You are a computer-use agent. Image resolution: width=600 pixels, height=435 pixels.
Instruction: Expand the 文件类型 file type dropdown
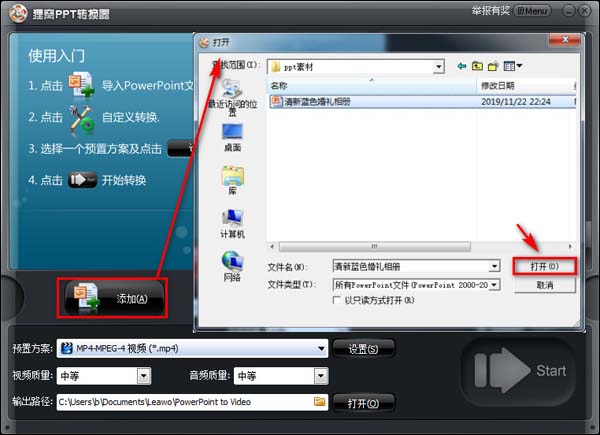pos(494,285)
